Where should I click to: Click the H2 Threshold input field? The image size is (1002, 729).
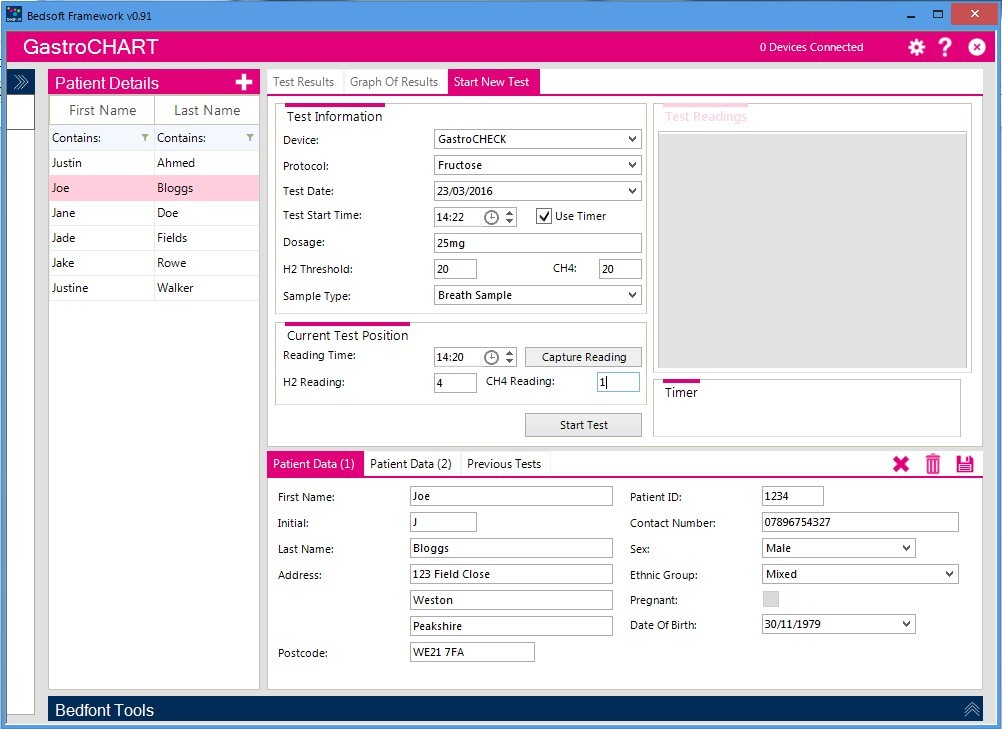pyautogui.click(x=455, y=269)
